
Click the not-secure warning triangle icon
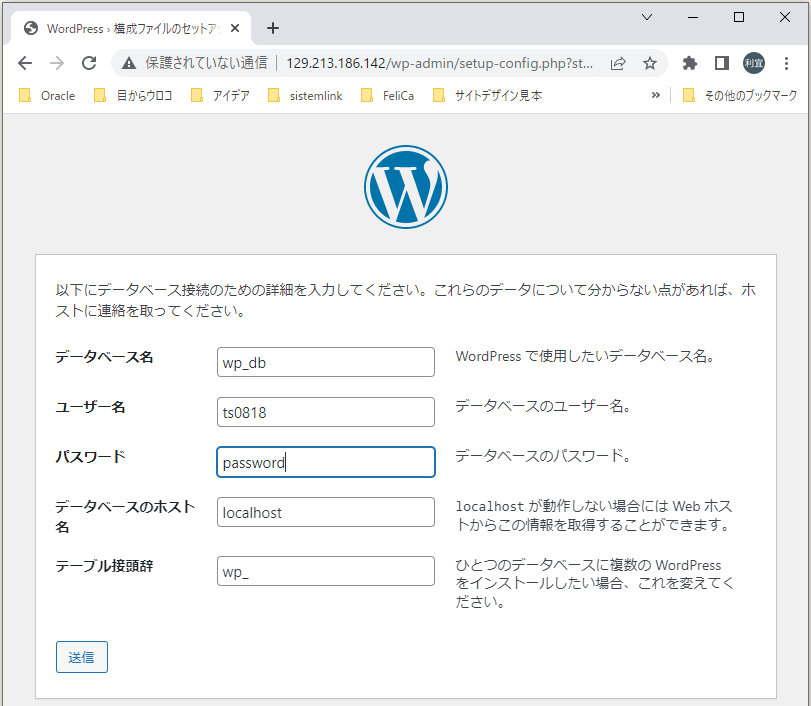[129, 64]
